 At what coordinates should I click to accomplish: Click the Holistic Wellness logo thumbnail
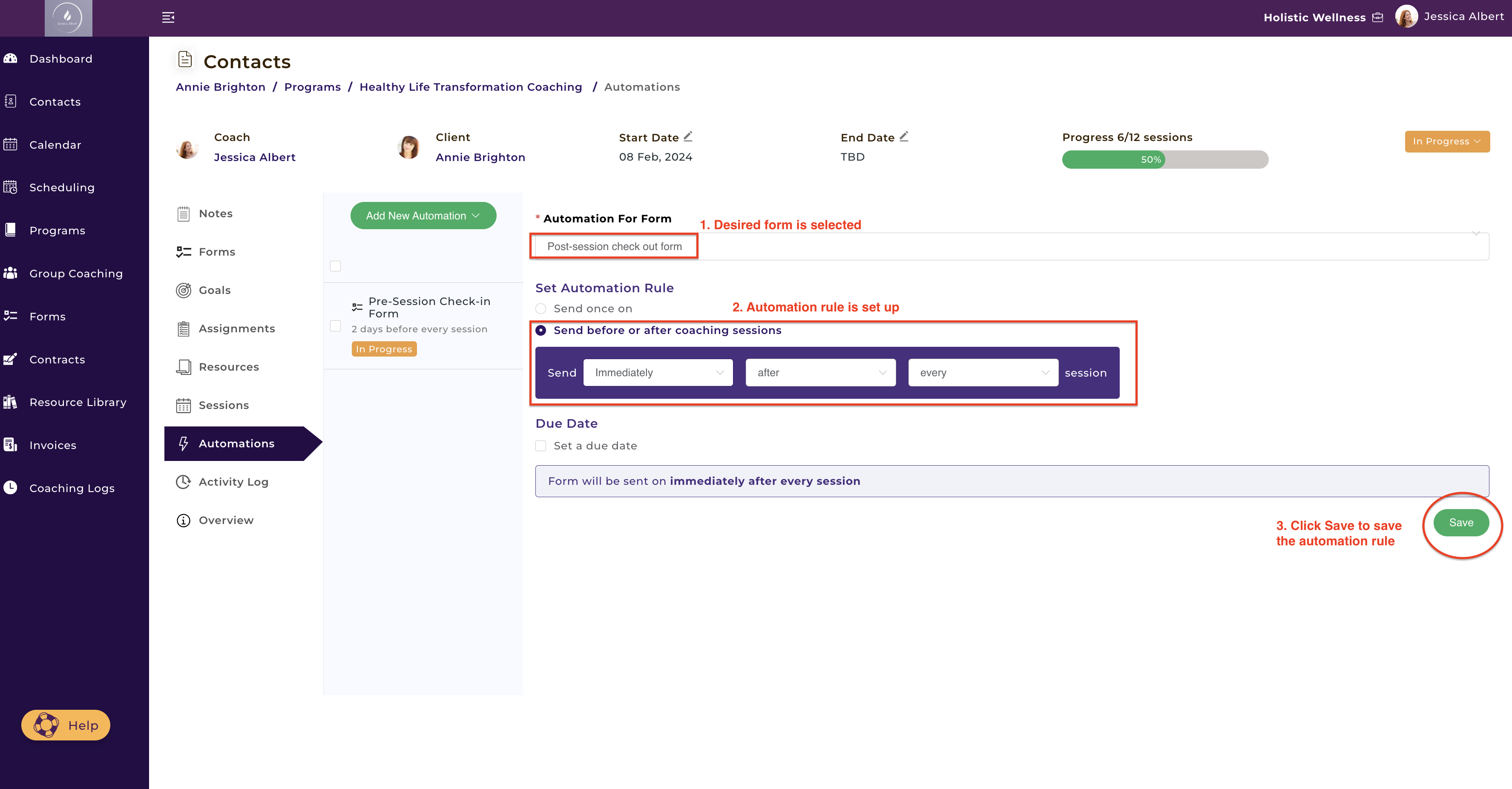[x=68, y=18]
